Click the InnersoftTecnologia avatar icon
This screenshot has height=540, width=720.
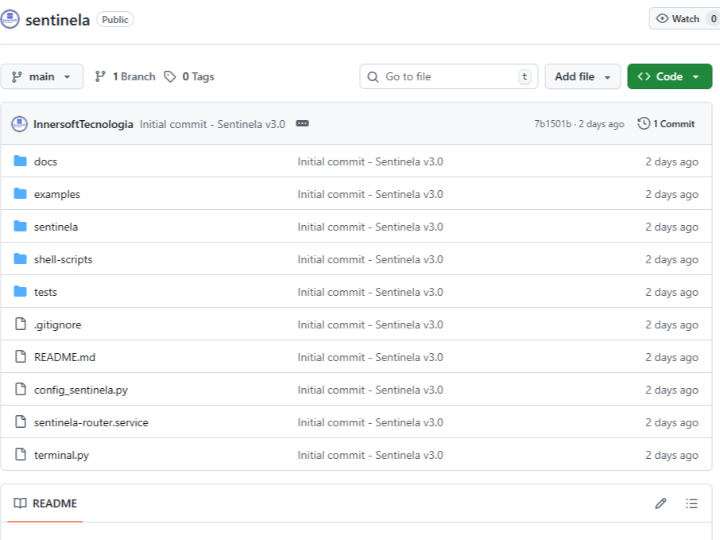[19, 124]
